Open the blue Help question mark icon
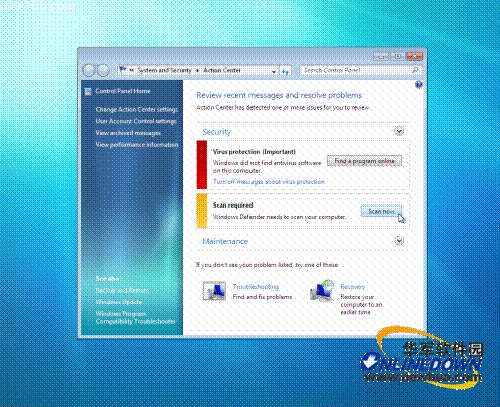 click(x=419, y=85)
